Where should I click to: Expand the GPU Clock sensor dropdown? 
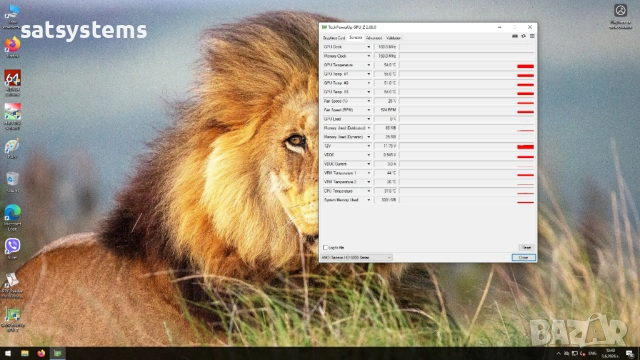pyautogui.click(x=369, y=47)
